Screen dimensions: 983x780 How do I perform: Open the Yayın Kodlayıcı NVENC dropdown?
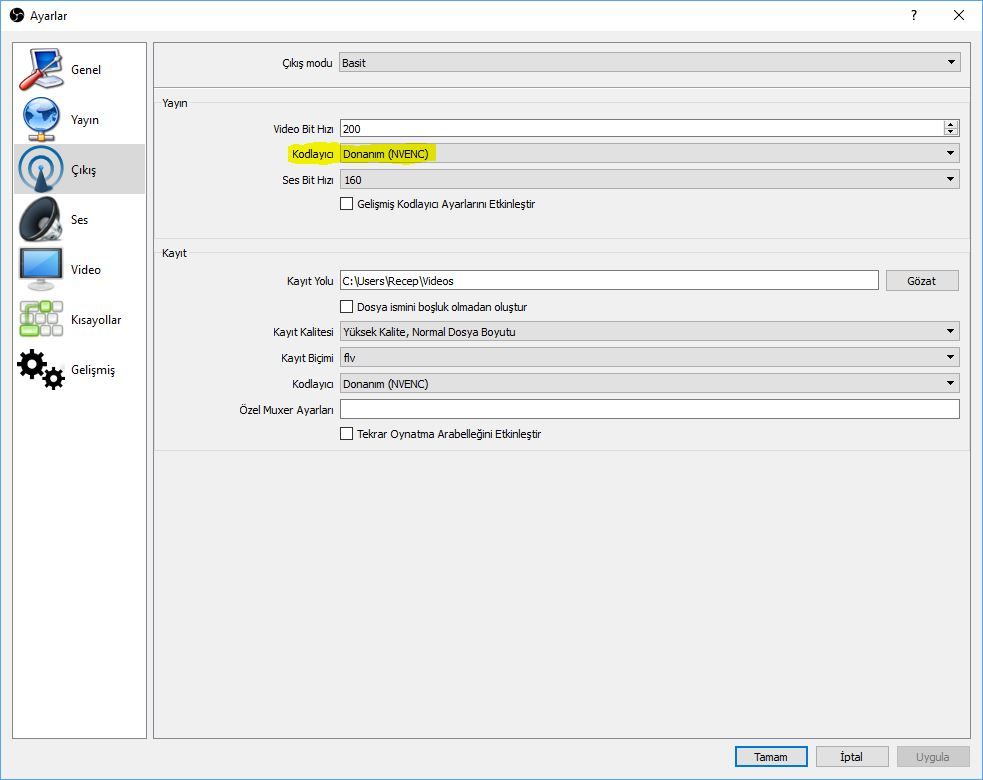(x=649, y=154)
